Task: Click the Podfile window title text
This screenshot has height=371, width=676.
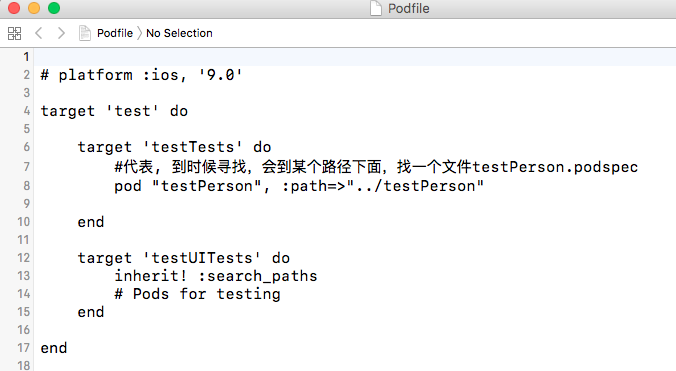Action: 408,8
